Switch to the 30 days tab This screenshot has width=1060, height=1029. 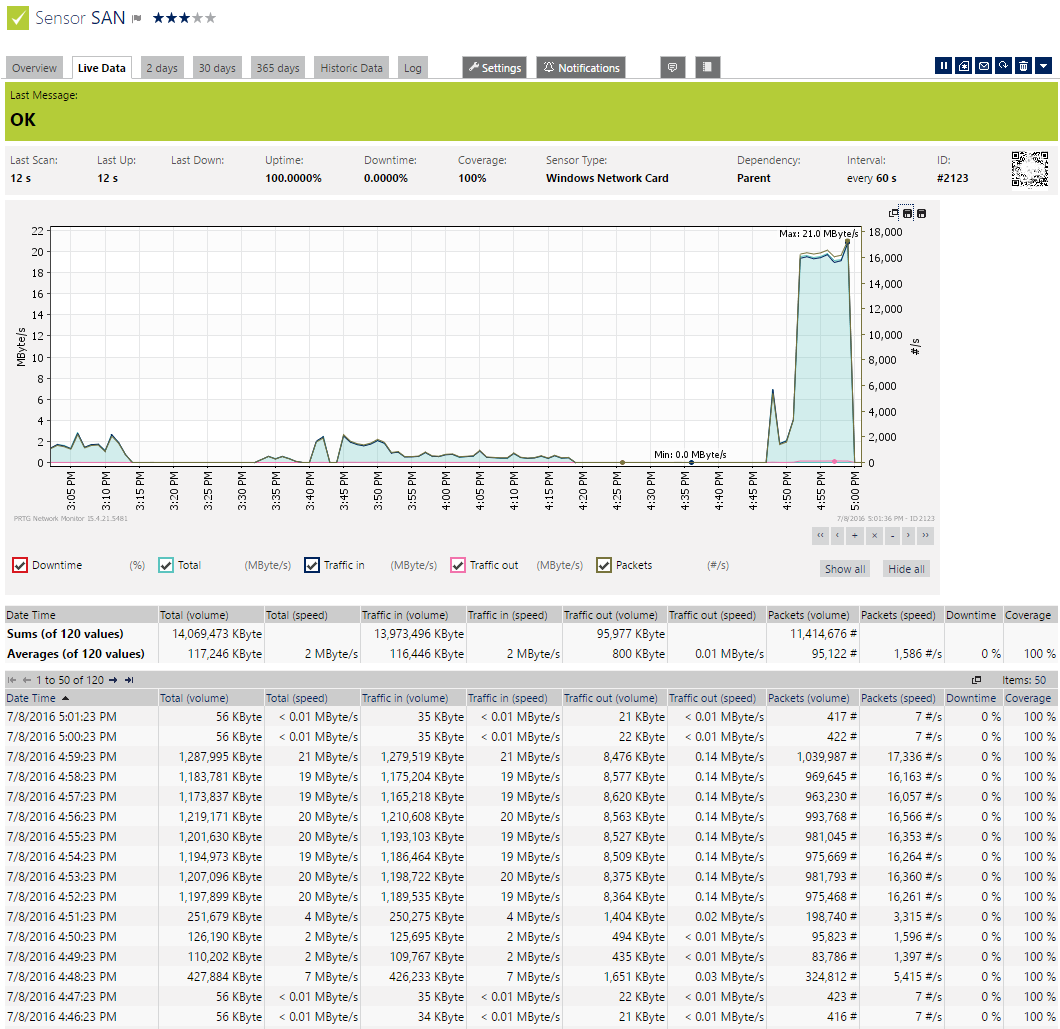(x=217, y=68)
